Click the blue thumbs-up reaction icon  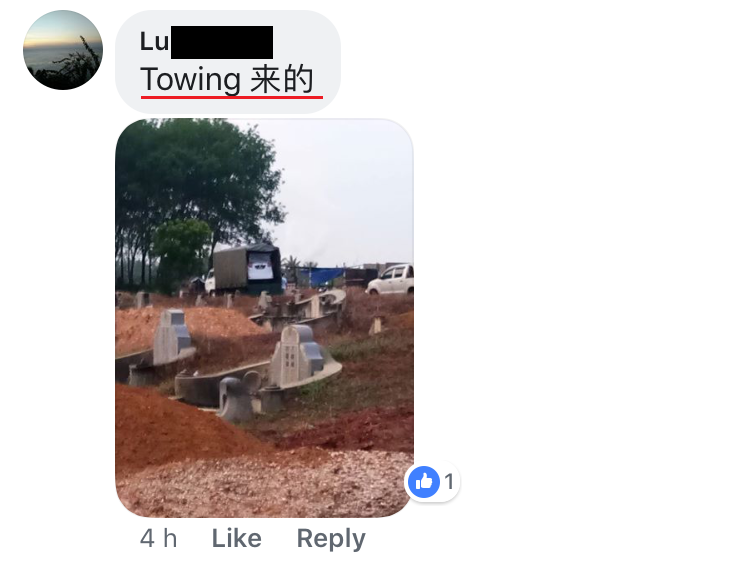(x=424, y=482)
